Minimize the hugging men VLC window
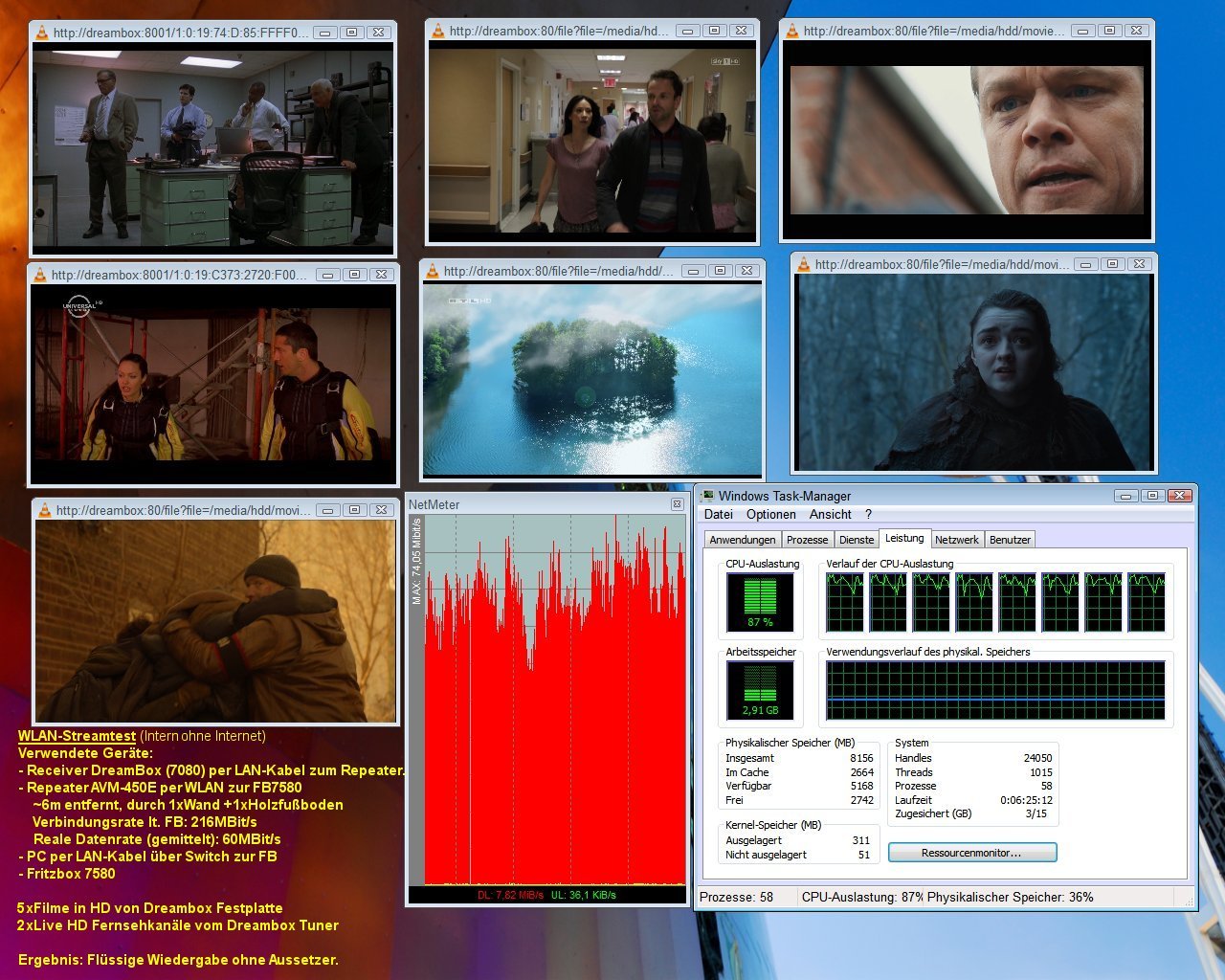The image size is (1225, 980). [x=327, y=510]
